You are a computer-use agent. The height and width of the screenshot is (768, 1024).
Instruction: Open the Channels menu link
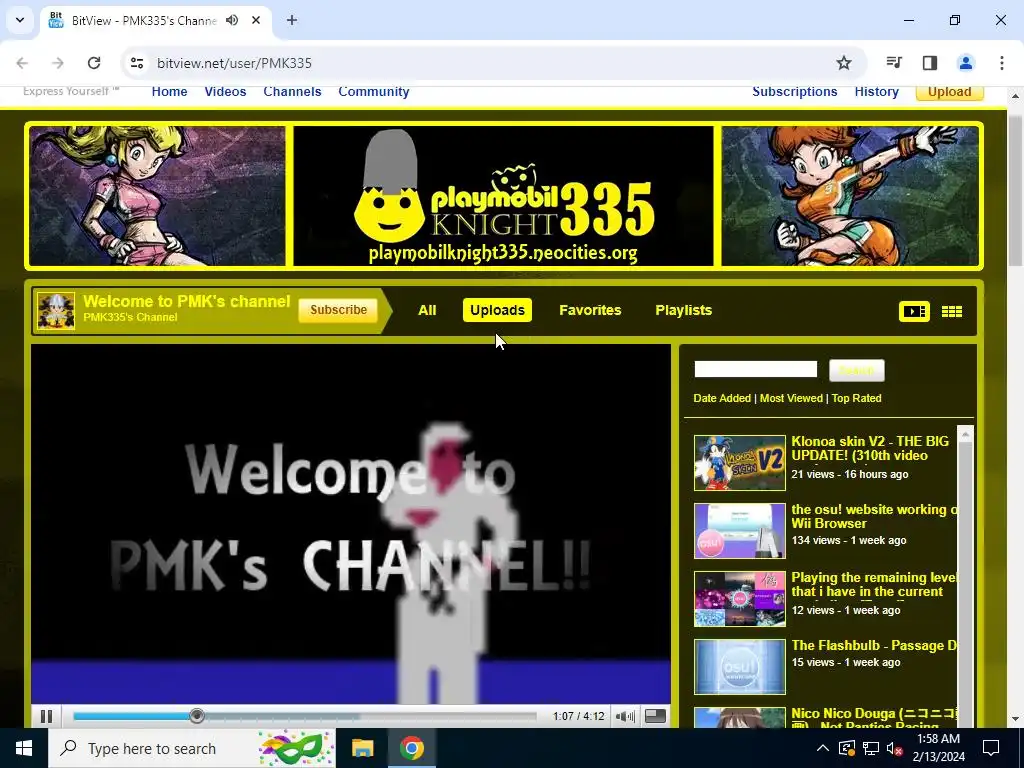point(292,91)
